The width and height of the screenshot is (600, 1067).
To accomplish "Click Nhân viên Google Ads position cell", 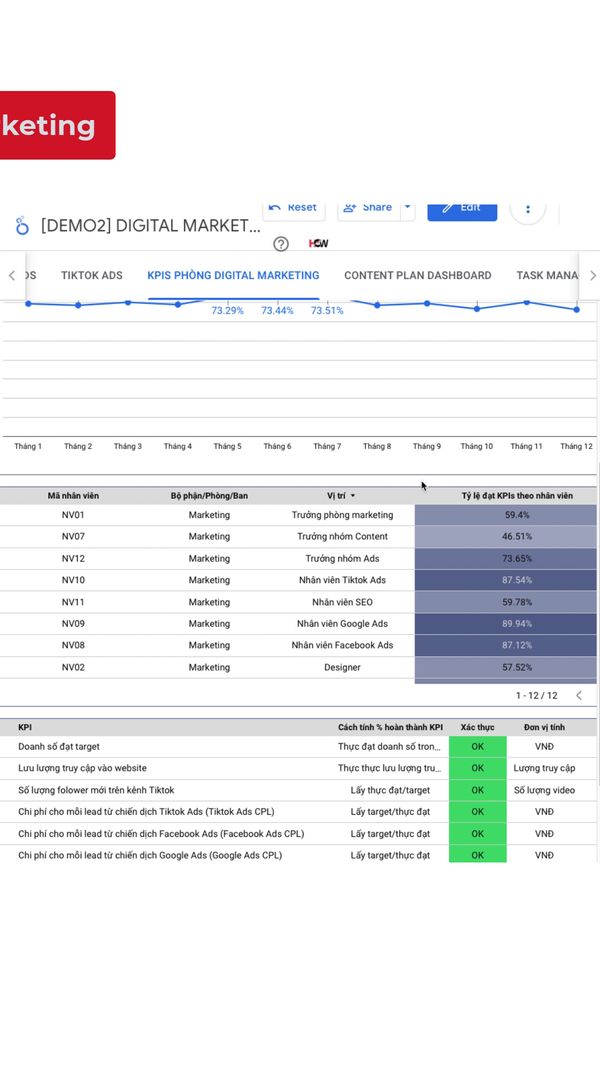I will coord(342,624).
